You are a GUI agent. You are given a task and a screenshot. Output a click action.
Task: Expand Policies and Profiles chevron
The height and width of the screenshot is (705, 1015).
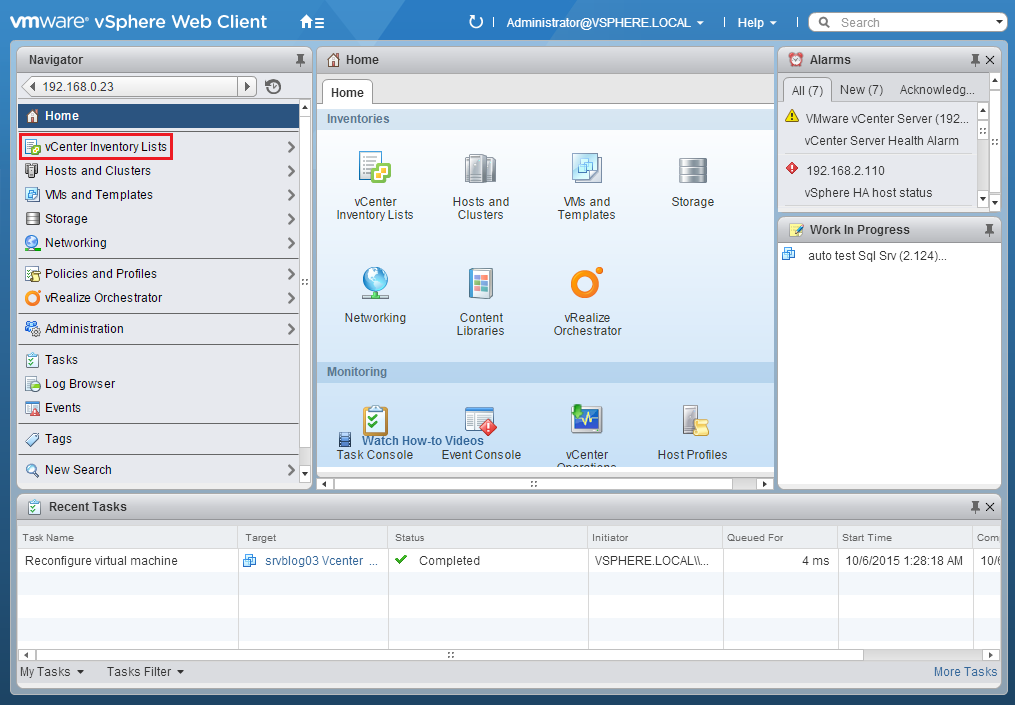[x=291, y=274]
